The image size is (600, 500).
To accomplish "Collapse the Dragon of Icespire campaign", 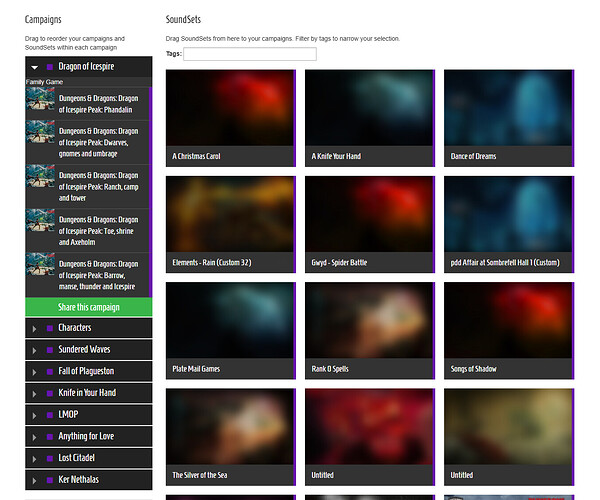I will pos(35,67).
